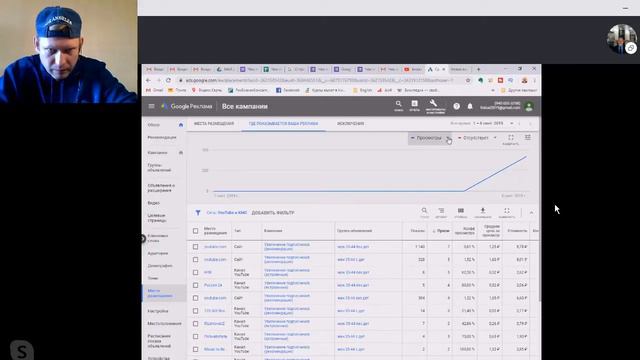Viewport: 640px width, 360px height.
Task: Sort by the Просм. column header
Action: pos(442,231)
